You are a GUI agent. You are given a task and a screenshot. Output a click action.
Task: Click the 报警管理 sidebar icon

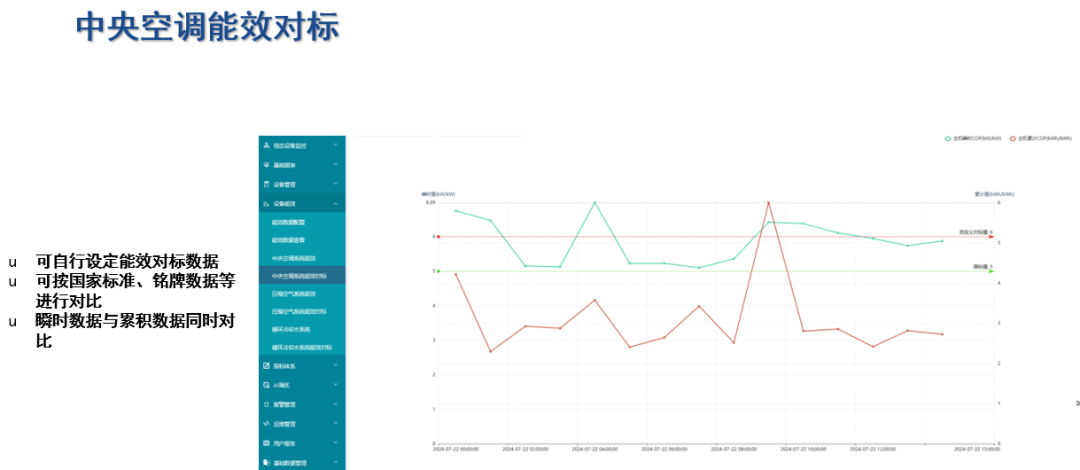click(x=266, y=405)
